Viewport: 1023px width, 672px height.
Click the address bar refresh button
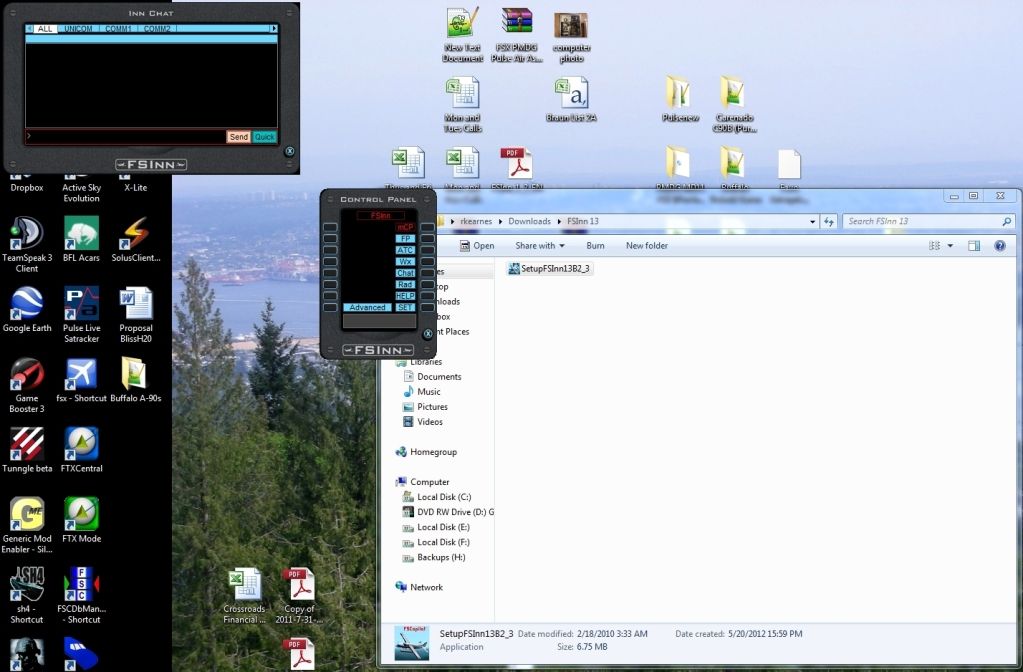click(829, 222)
